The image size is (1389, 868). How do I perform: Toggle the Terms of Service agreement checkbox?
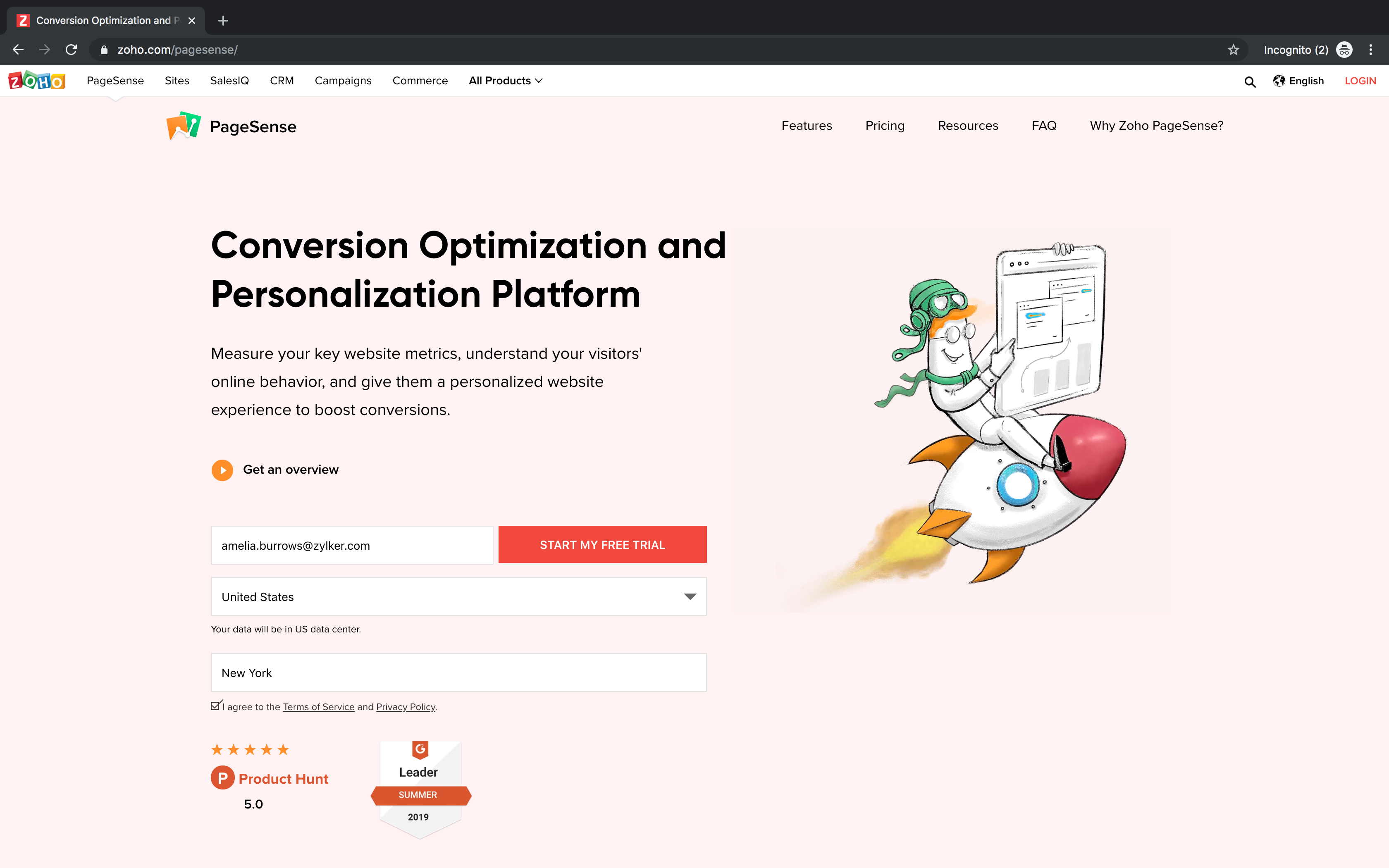pyautogui.click(x=216, y=706)
